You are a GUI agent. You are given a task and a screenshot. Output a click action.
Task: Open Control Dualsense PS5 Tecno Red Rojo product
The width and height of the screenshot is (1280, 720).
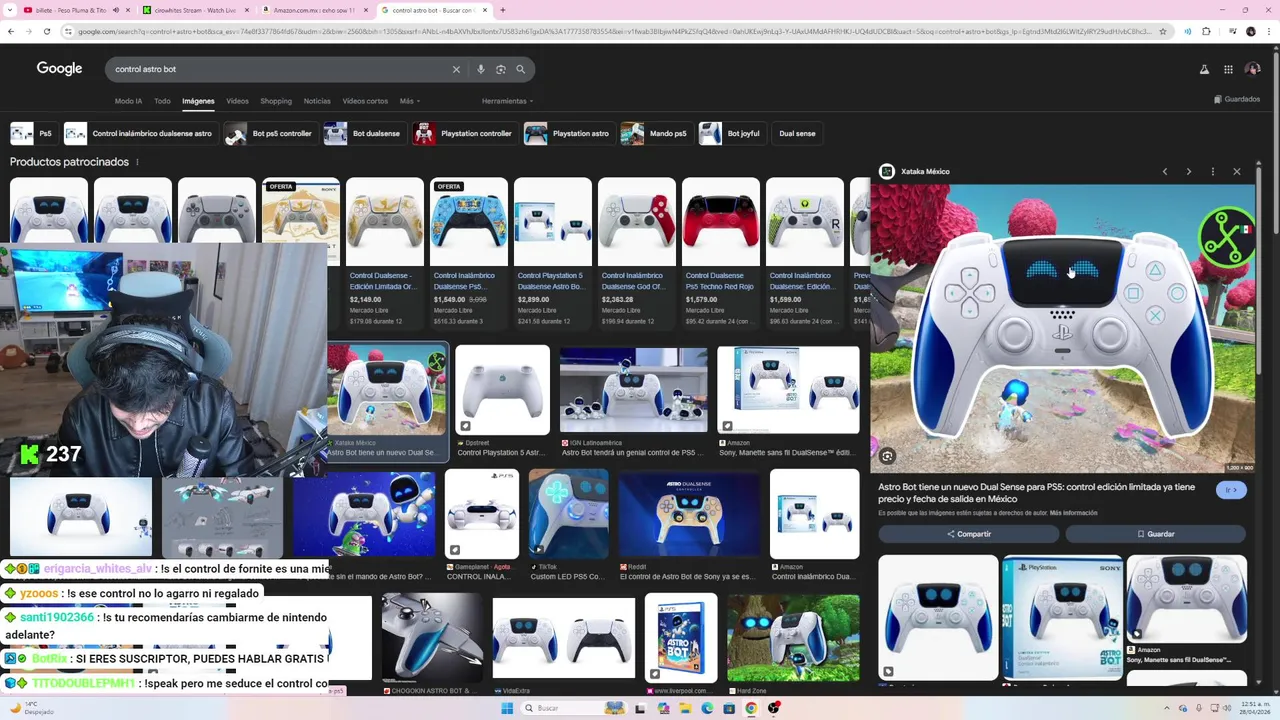click(x=721, y=252)
